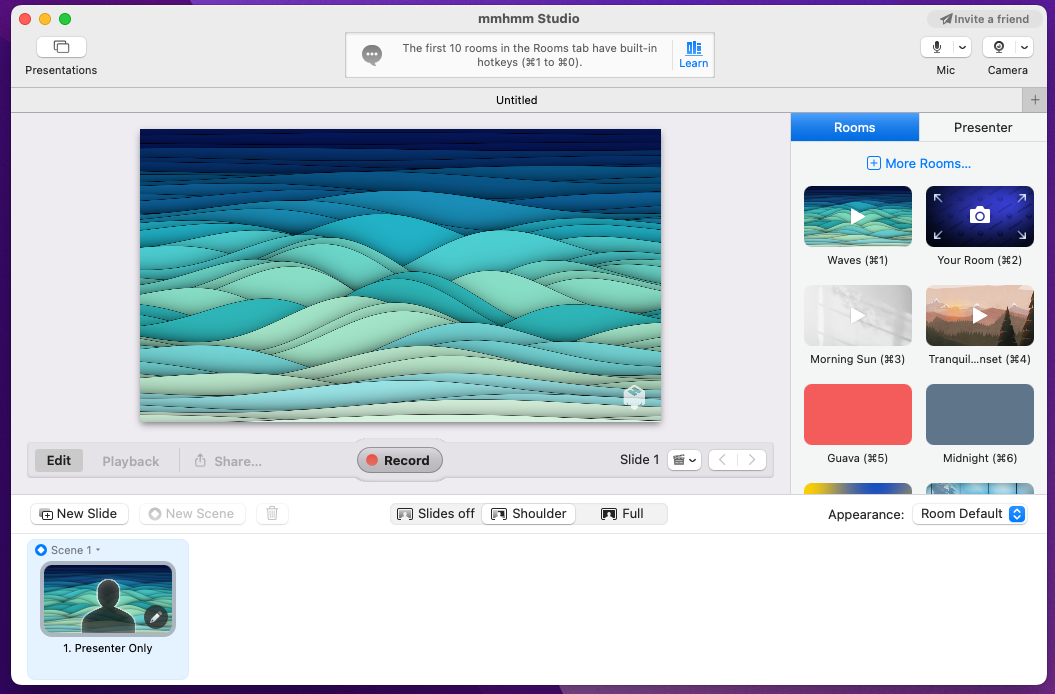Switch to Playback mode
The width and height of the screenshot is (1055, 694).
click(130, 461)
